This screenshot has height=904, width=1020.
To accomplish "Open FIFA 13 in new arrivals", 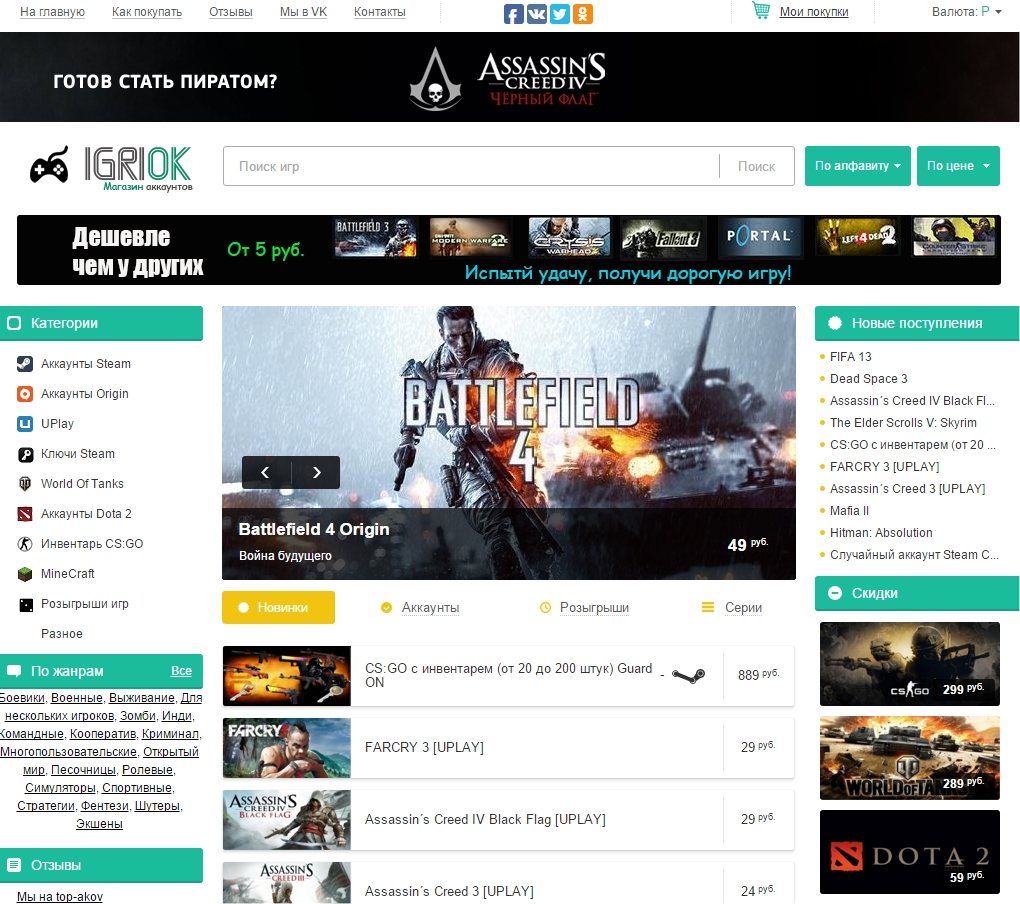I will (x=850, y=356).
